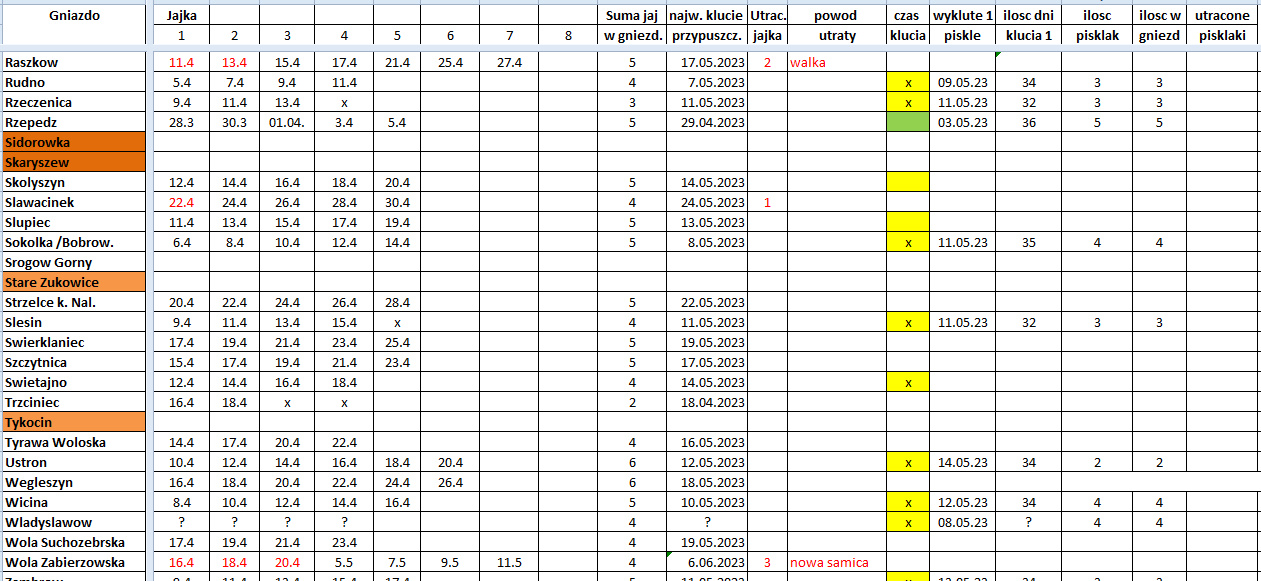
Task: Click the red 22.4 in Slawacinek row
Action: click(x=181, y=202)
